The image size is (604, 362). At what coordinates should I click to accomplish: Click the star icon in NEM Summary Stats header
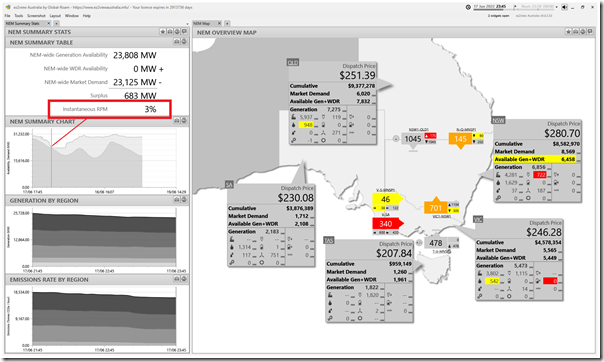163,32
